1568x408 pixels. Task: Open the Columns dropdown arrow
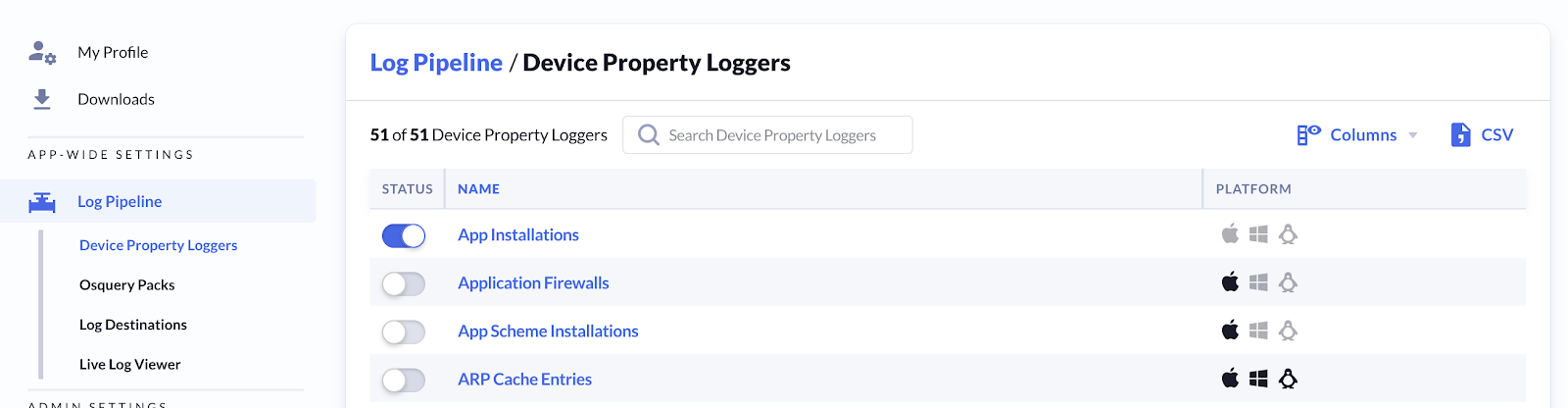tap(1413, 135)
